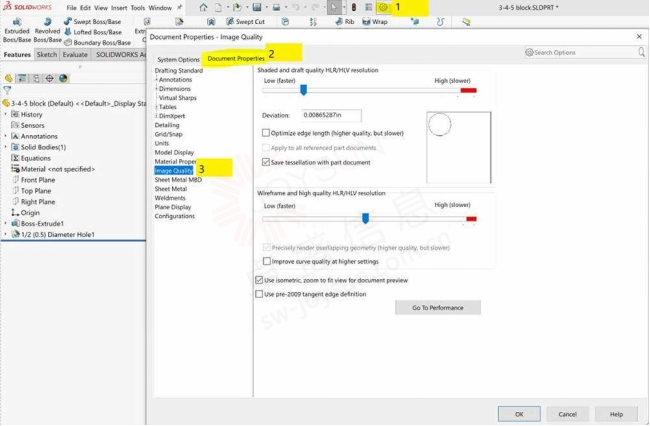Choose the Lofted Boss/Base tool

pos(93,32)
